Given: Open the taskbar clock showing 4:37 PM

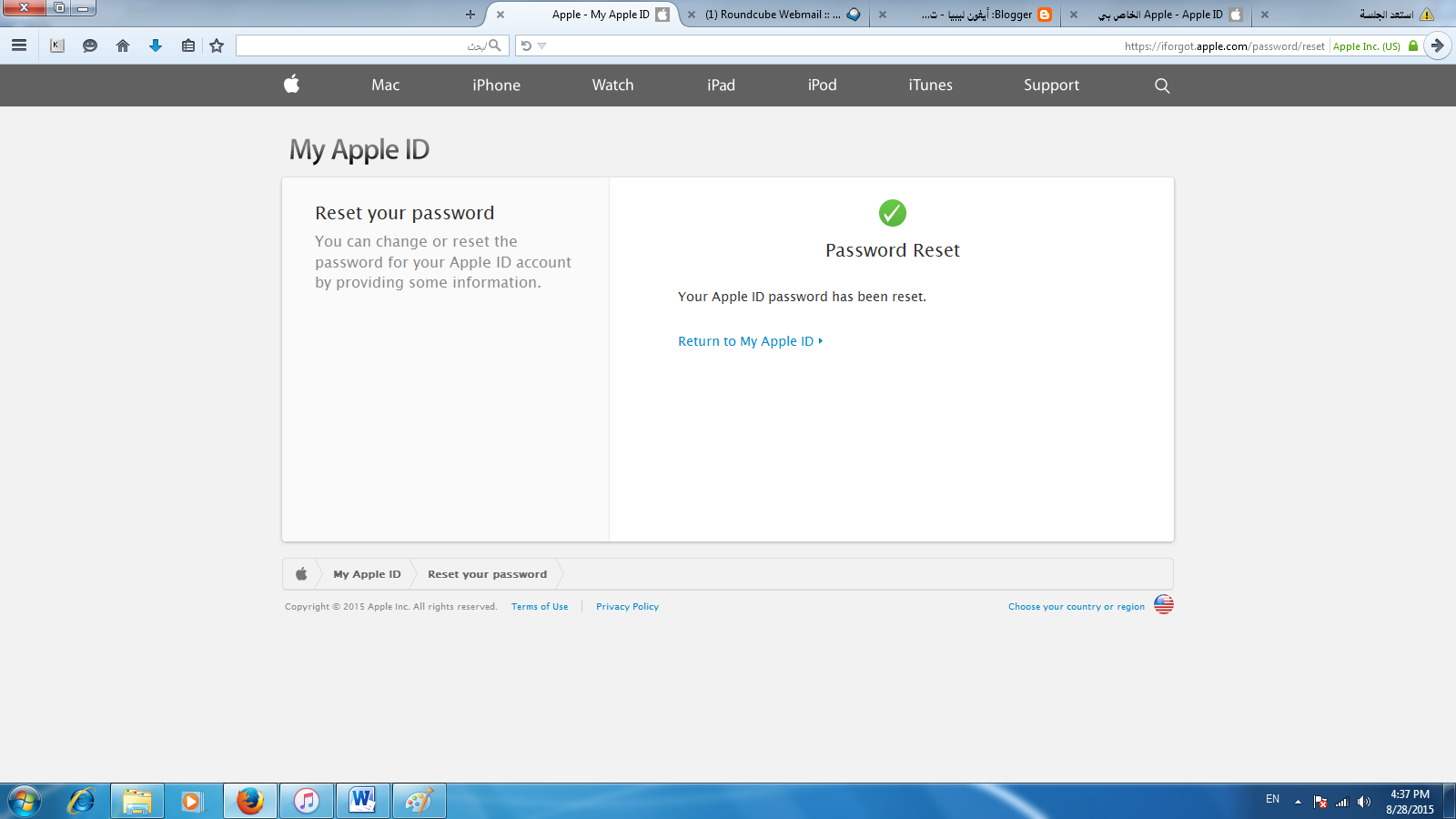Looking at the screenshot, I should coord(1410,802).
